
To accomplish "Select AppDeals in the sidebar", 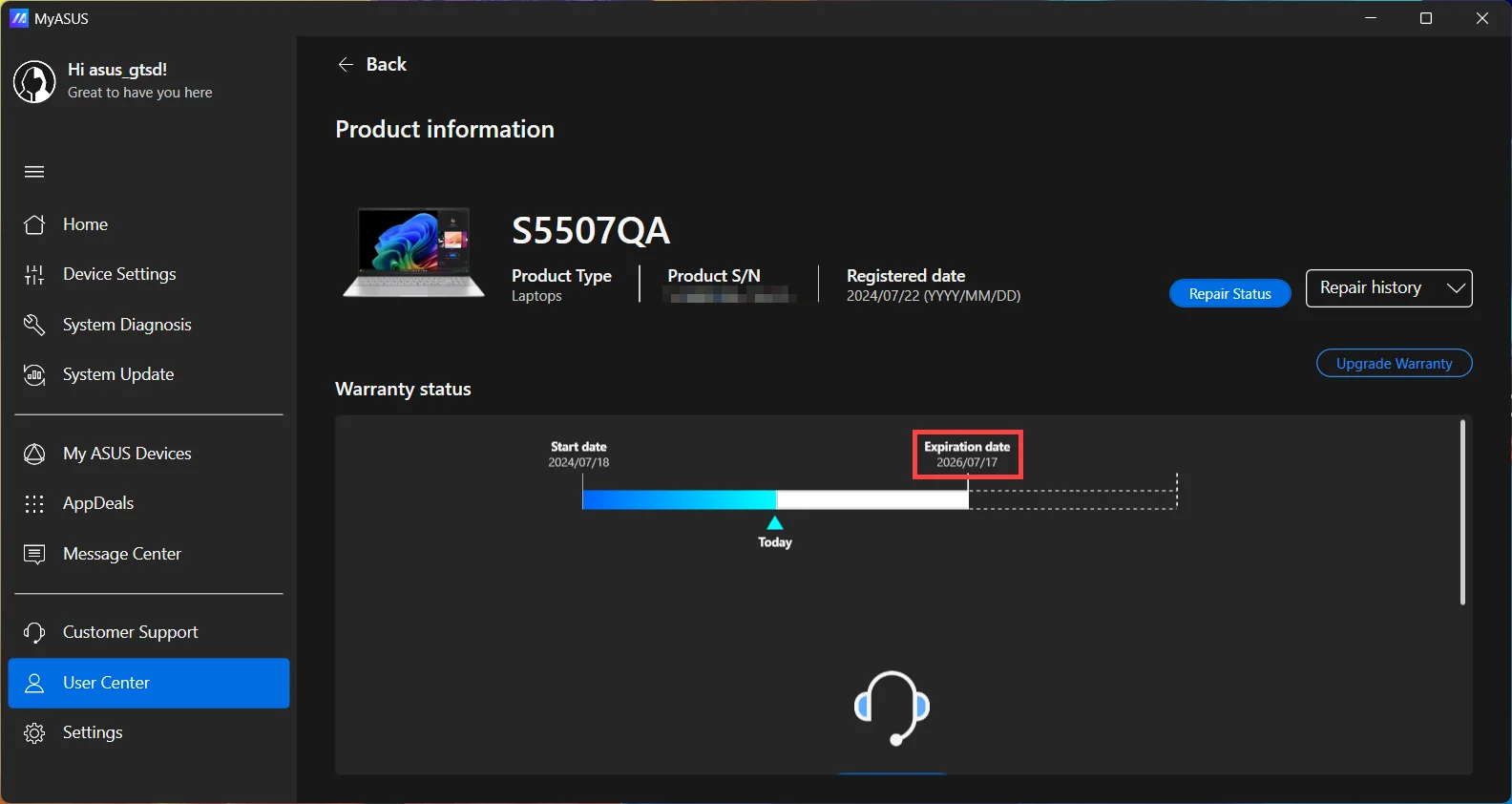I will pos(149,503).
